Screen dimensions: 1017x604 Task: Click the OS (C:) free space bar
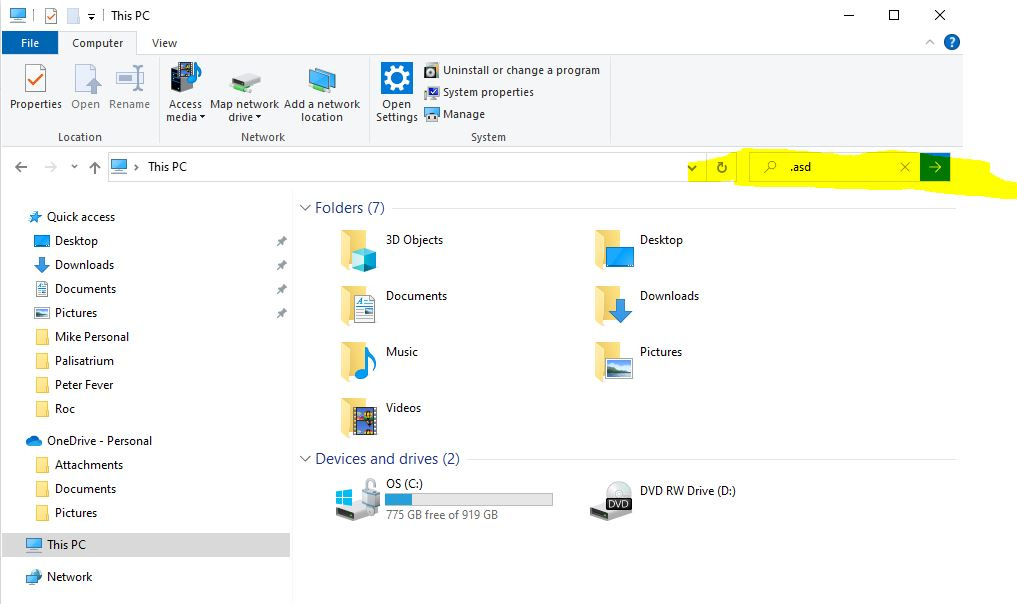point(468,500)
